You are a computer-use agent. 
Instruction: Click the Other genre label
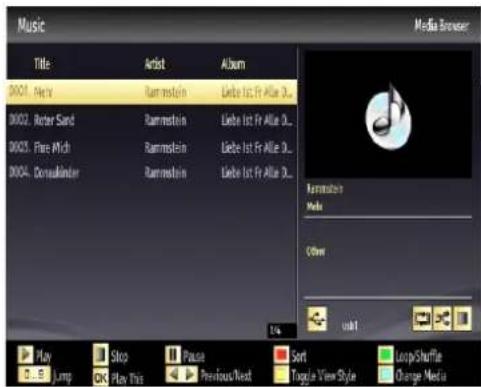tap(315, 251)
